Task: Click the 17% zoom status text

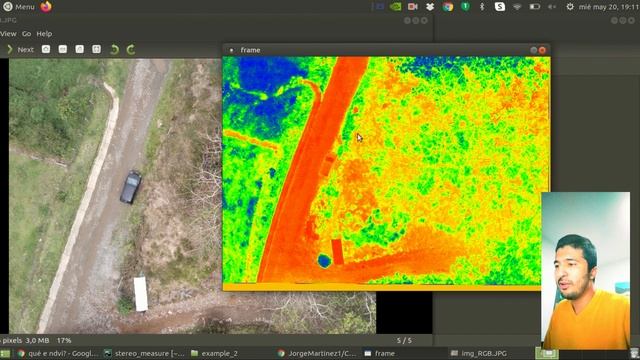Action: [x=64, y=340]
